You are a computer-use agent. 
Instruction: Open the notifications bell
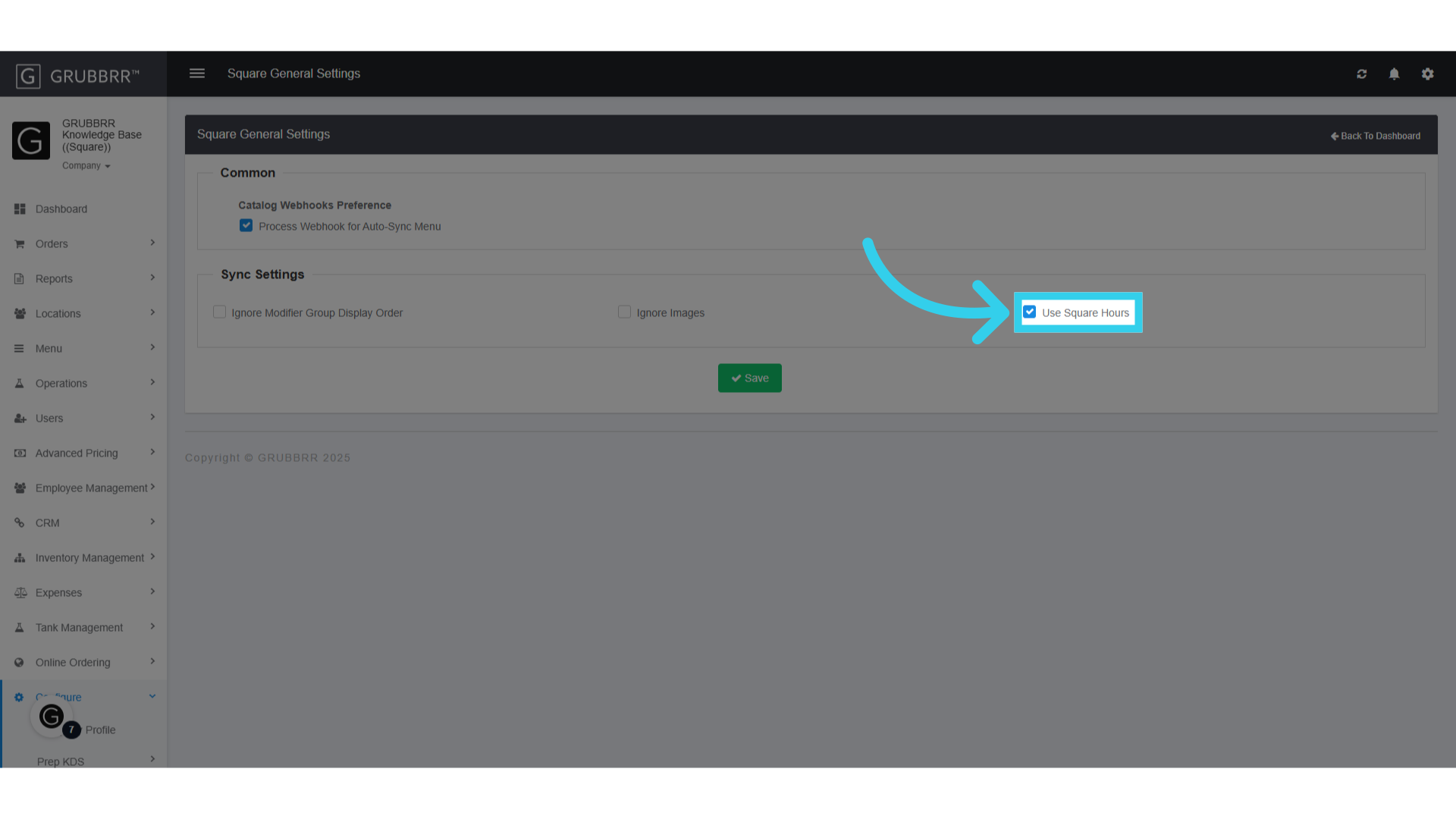click(1394, 74)
